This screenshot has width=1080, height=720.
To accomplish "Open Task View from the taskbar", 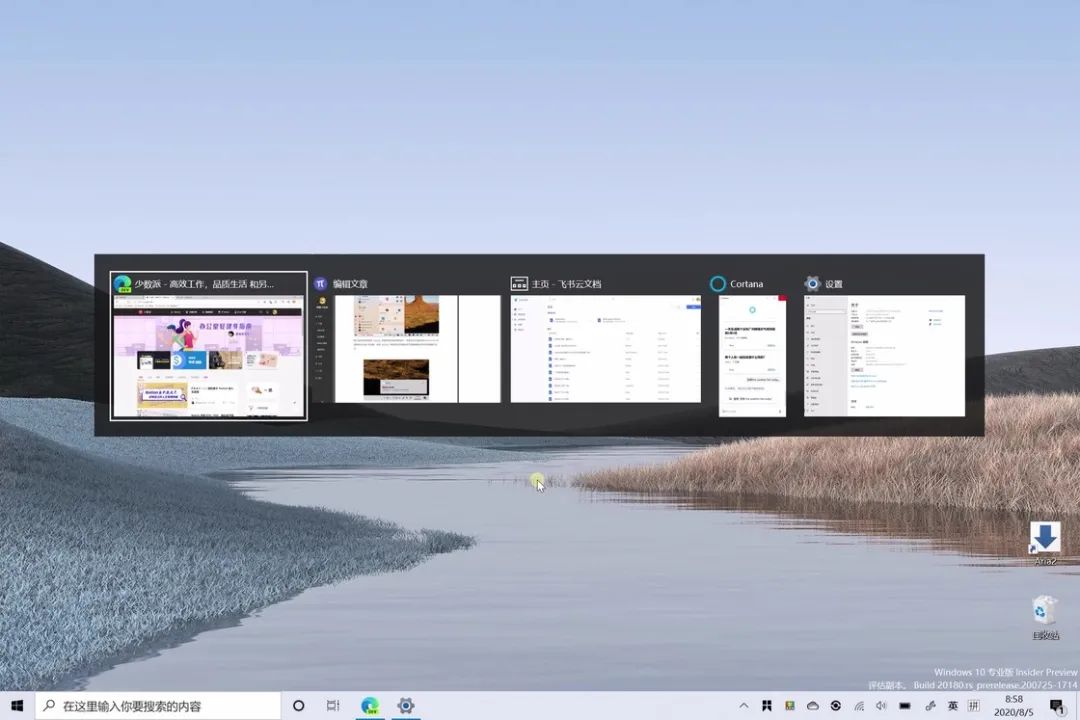I will [333, 705].
